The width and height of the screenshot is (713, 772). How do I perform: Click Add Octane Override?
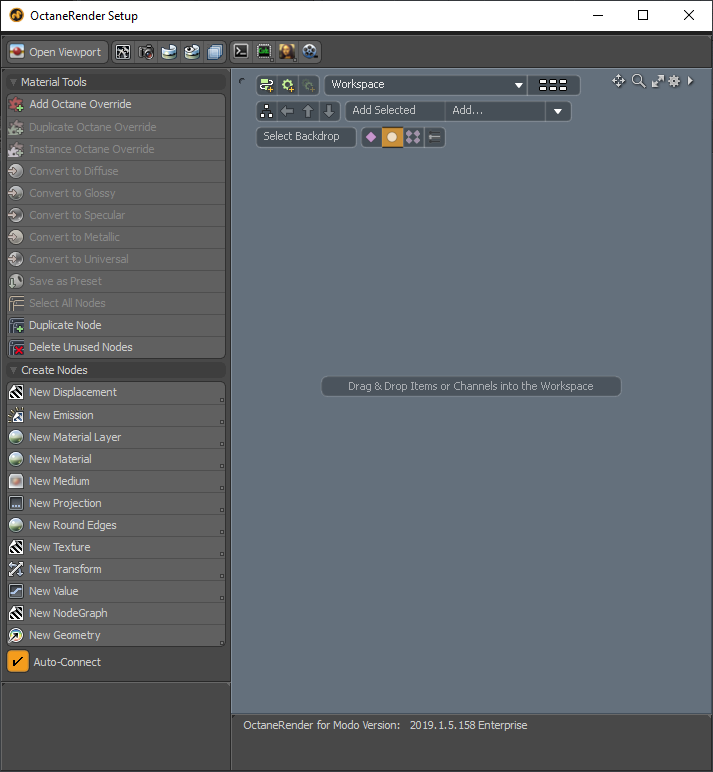116,104
